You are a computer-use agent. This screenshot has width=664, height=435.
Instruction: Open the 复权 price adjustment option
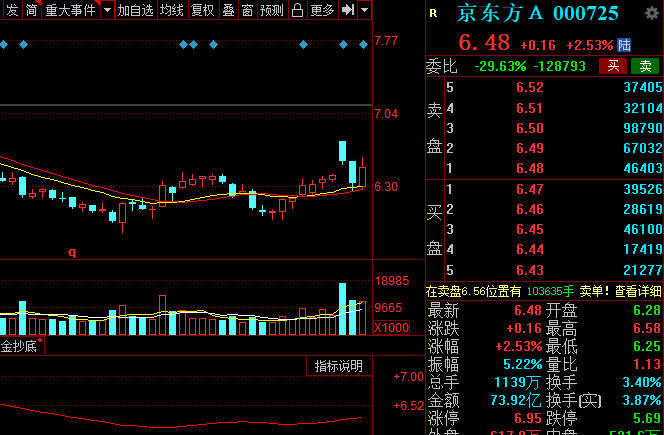click(202, 10)
